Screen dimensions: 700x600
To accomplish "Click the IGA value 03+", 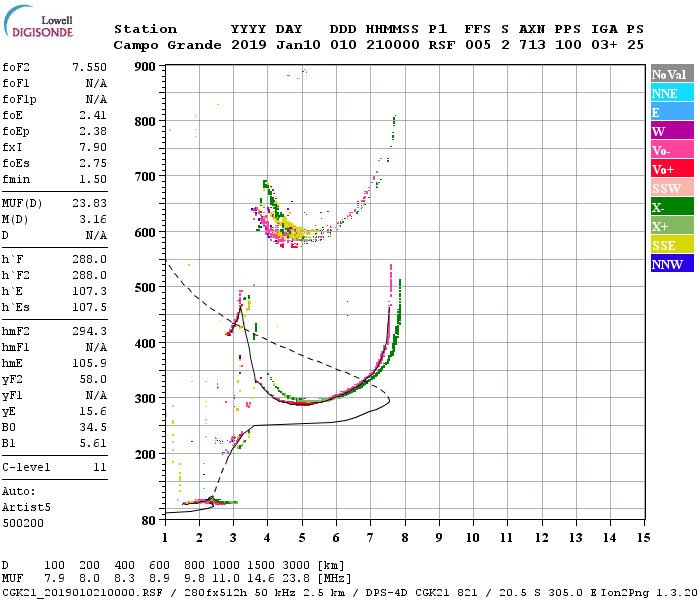I will [x=604, y=45].
